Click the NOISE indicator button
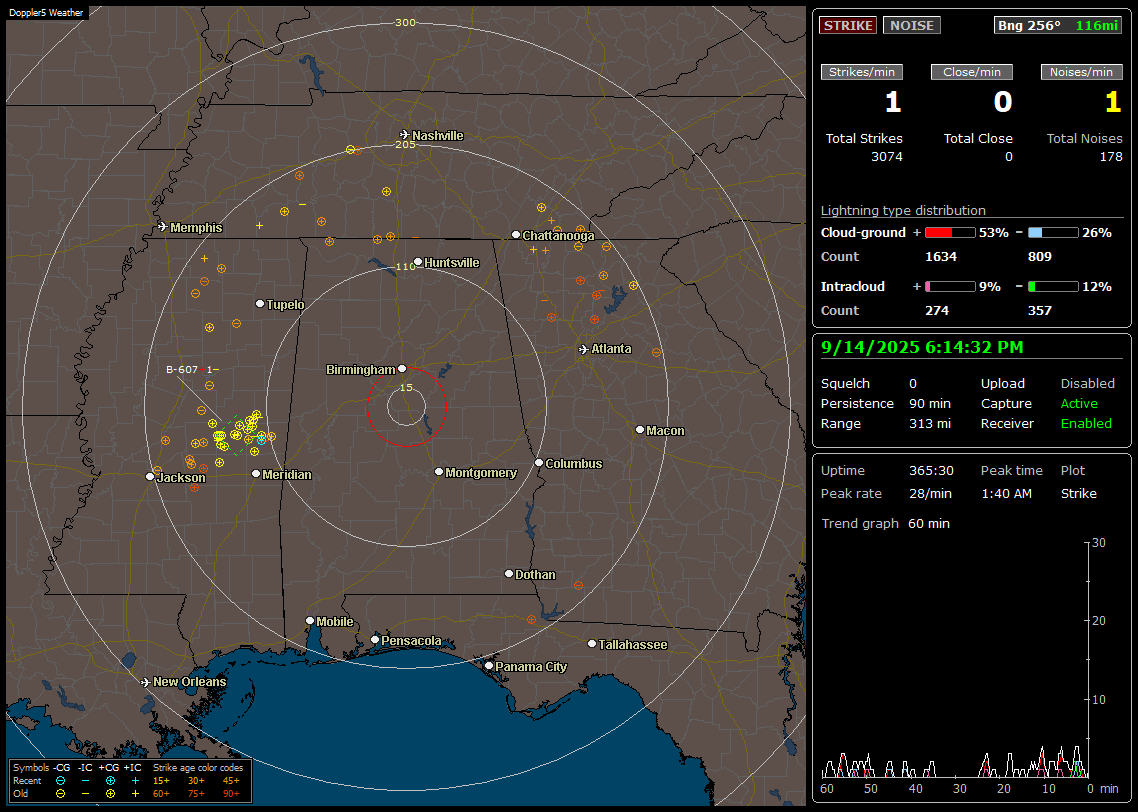Viewport: 1138px width, 812px height. 912,25
